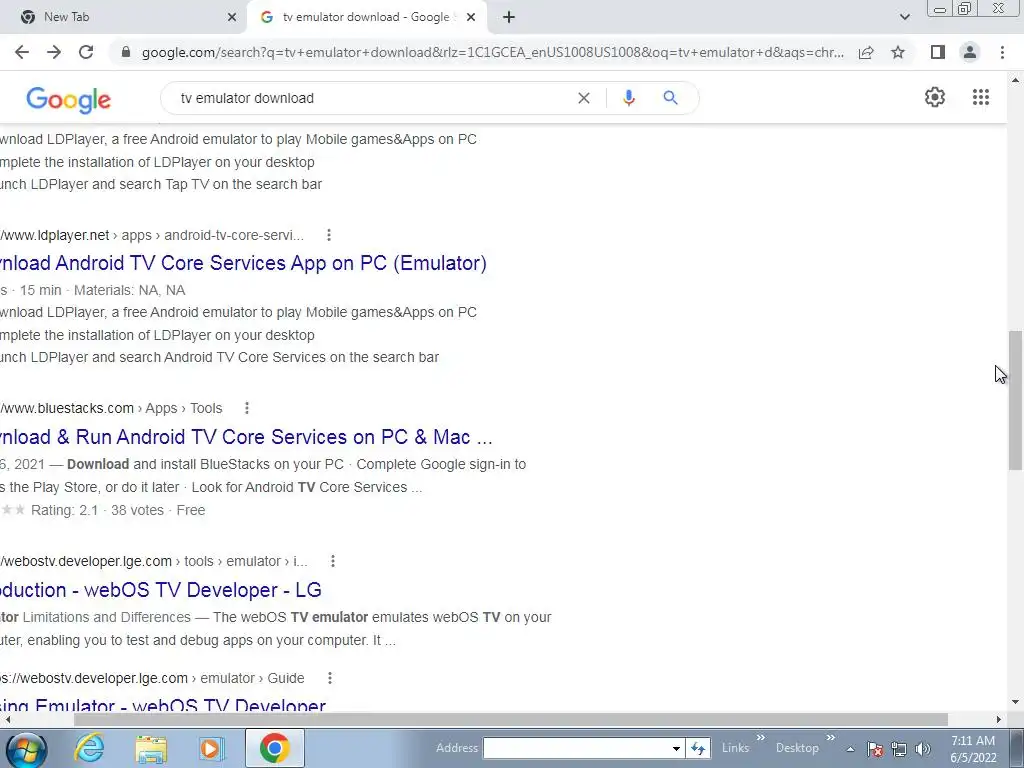The width and height of the screenshot is (1024, 768).
Task: Click the scroll down arrow
Action: (x=1015, y=703)
